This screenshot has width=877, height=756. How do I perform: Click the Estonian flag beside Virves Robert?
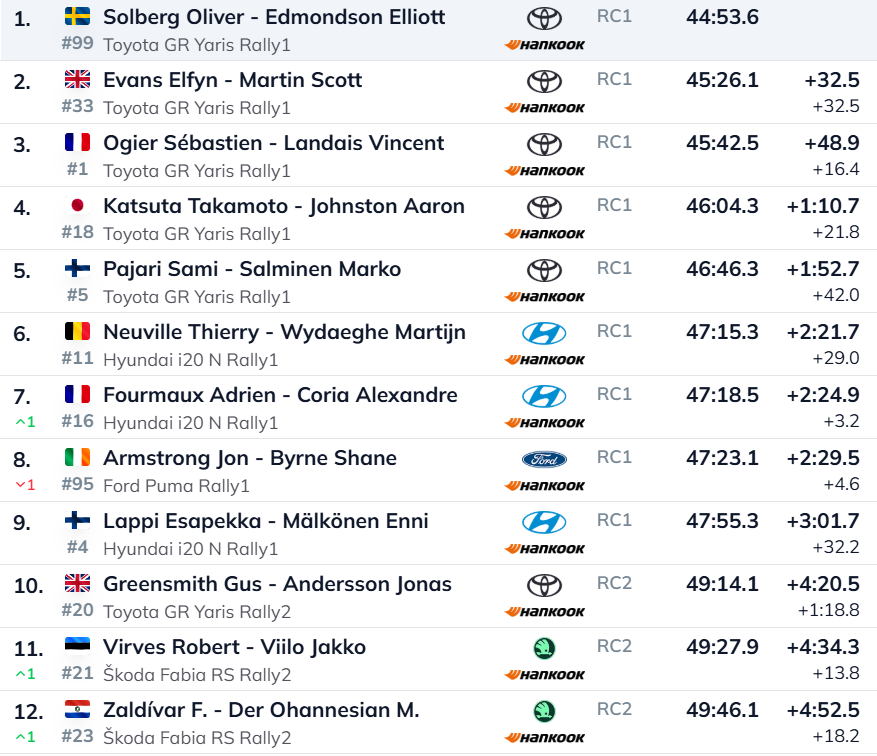pyautogui.click(x=77, y=647)
